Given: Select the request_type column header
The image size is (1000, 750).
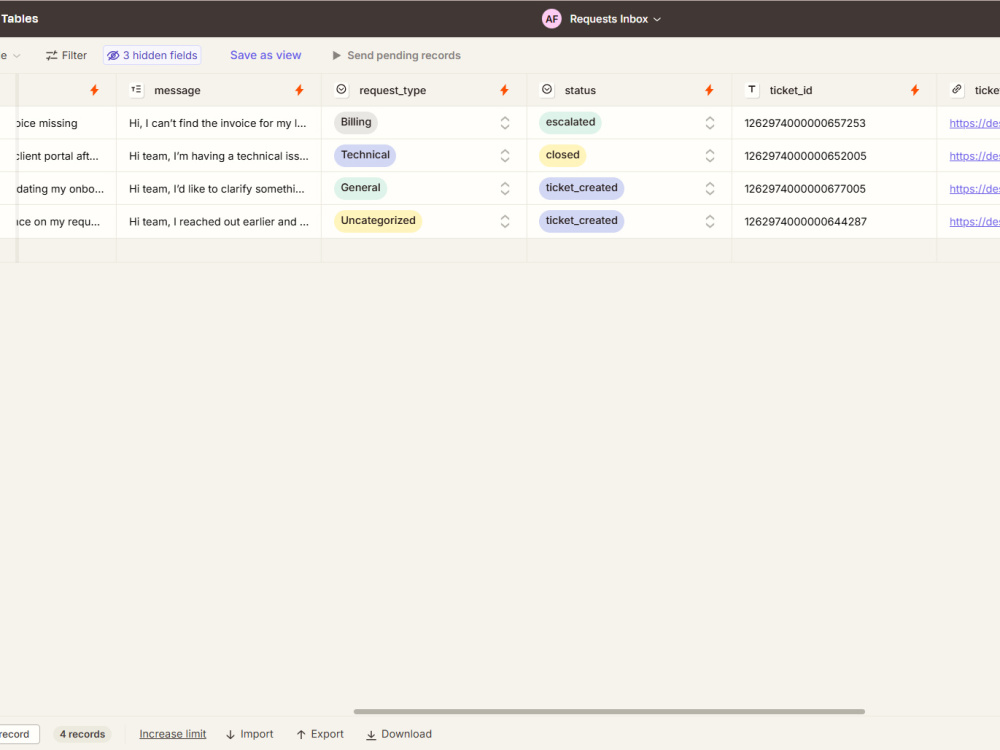Looking at the screenshot, I should click(424, 91).
